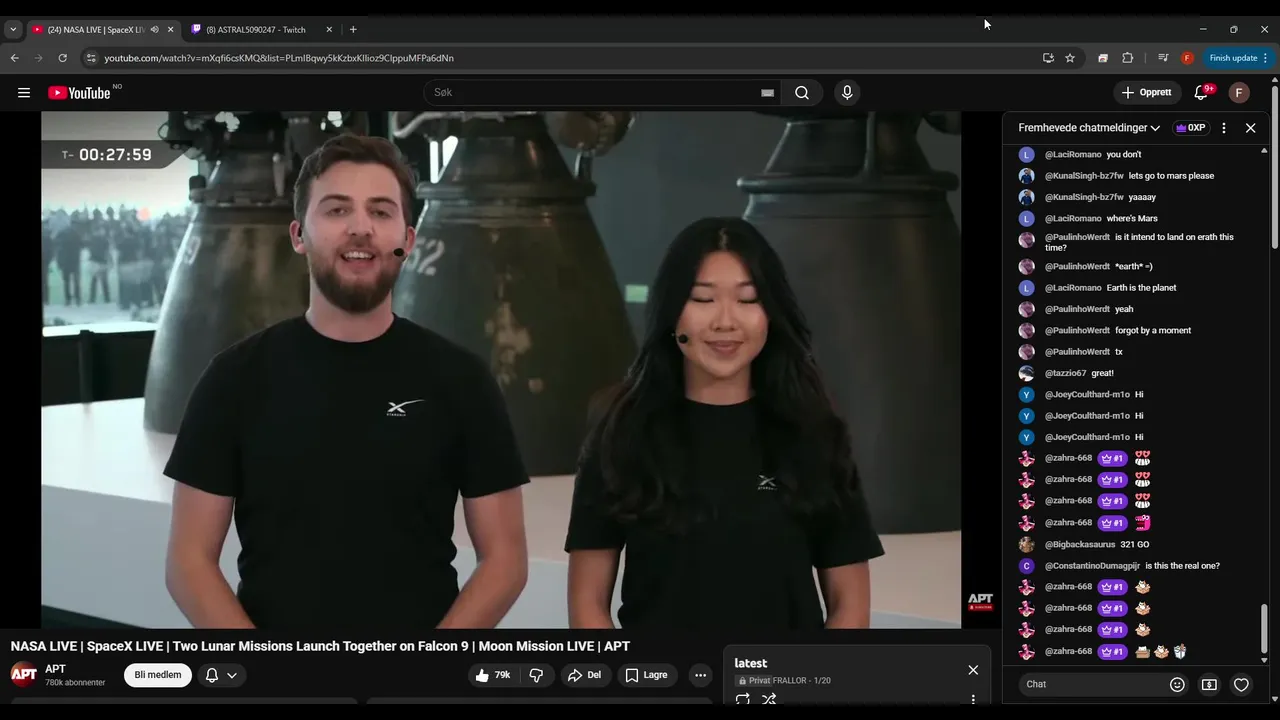Image resolution: width=1280 pixels, height=720 pixels.
Task: Click the 'latest' playlist title
Action: (751, 663)
